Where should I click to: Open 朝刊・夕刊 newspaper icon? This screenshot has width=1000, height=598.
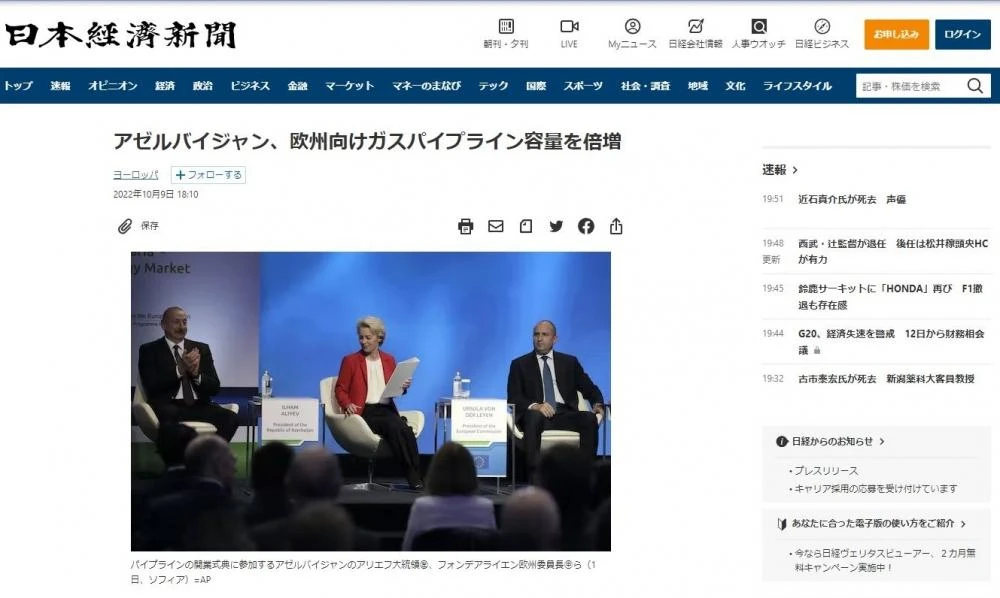506,26
